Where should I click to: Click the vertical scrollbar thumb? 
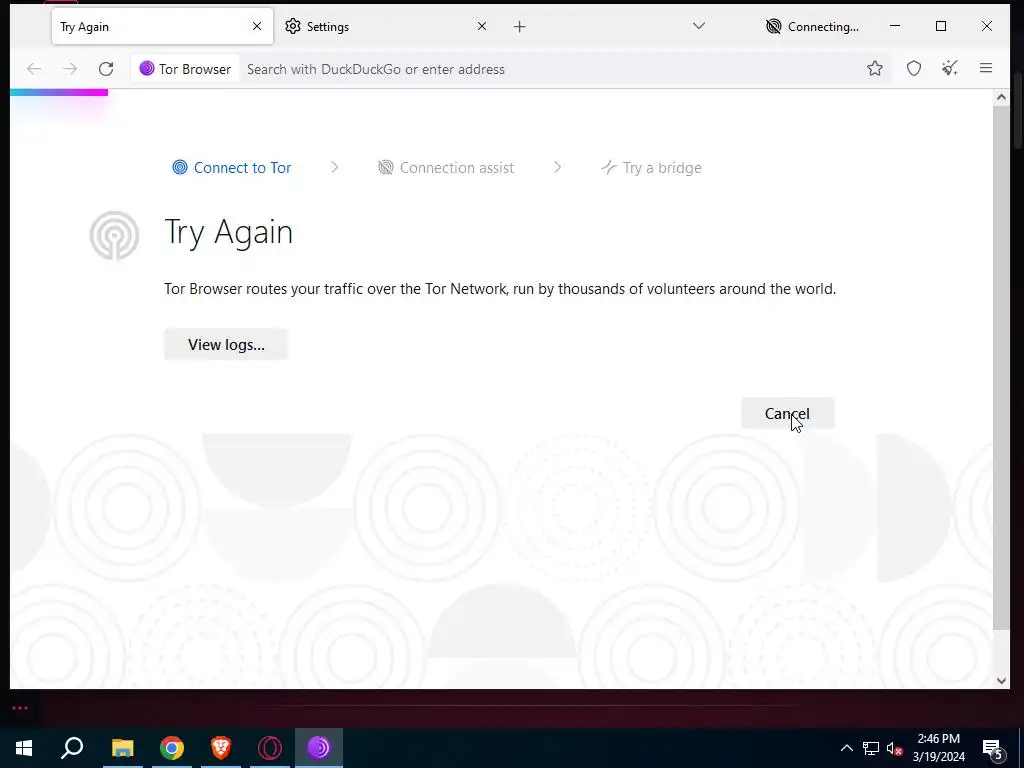[x=1000, y=368]
